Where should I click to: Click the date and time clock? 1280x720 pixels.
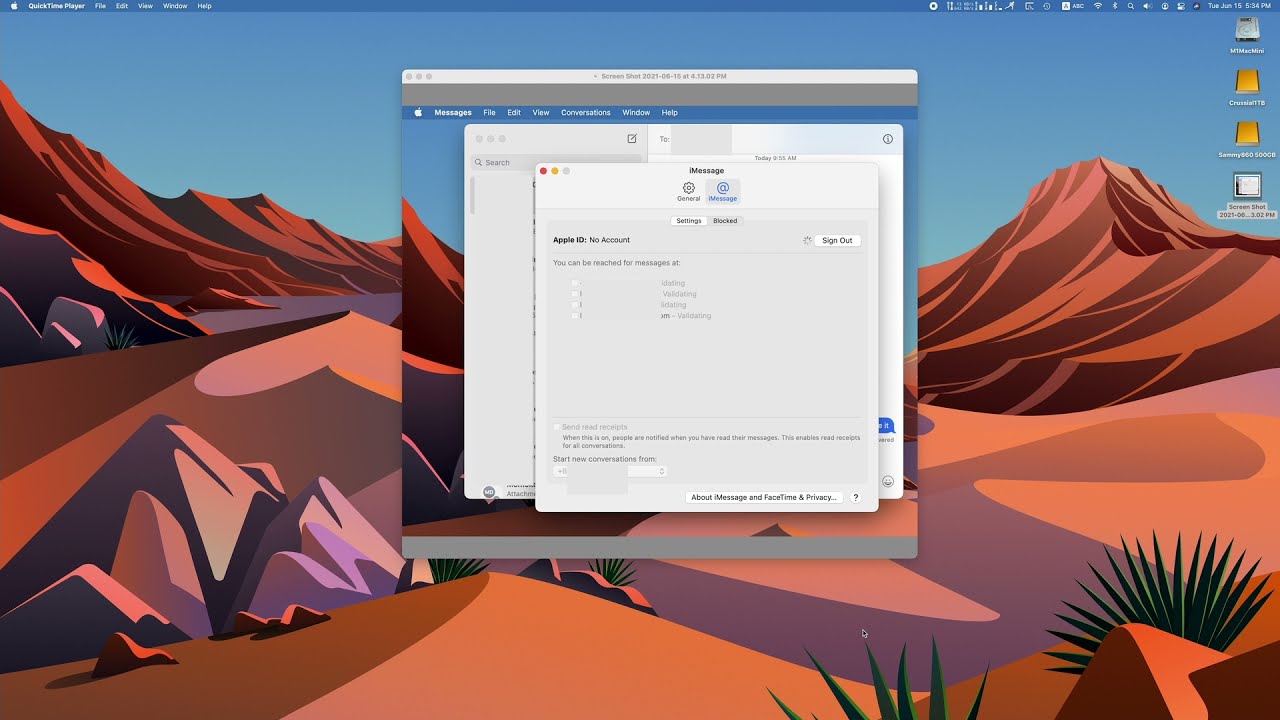click(1240, 6)
